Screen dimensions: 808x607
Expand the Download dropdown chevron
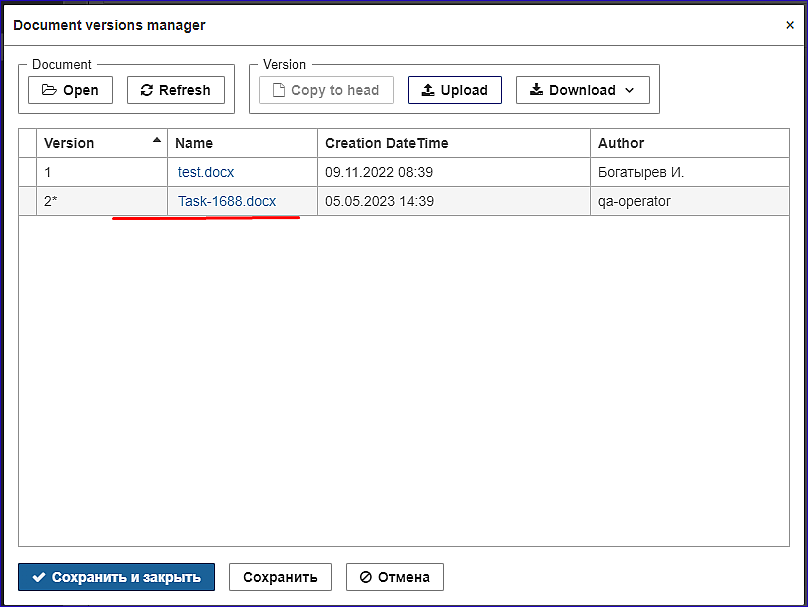click(x=630, y=90)
